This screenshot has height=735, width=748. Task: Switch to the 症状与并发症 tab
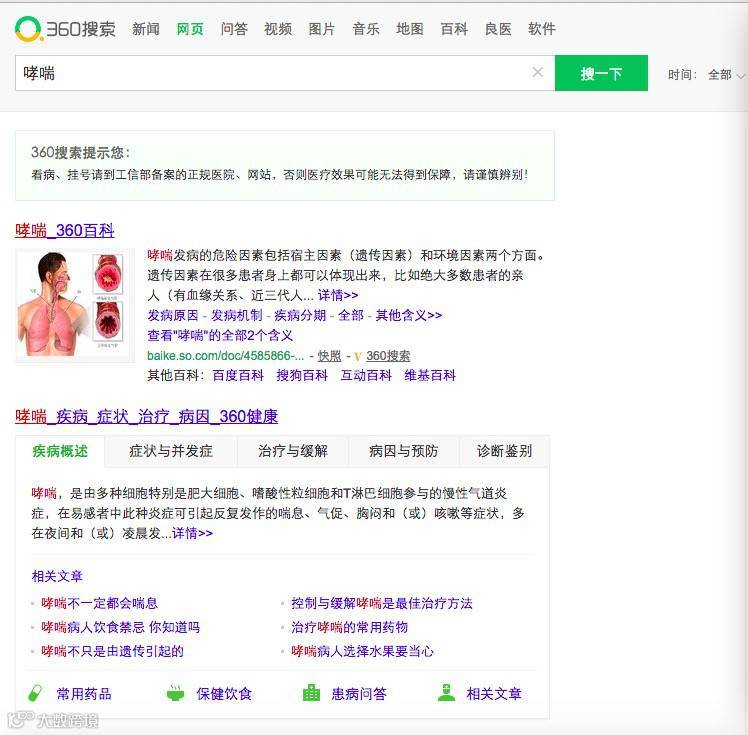(x=171, y=451)
